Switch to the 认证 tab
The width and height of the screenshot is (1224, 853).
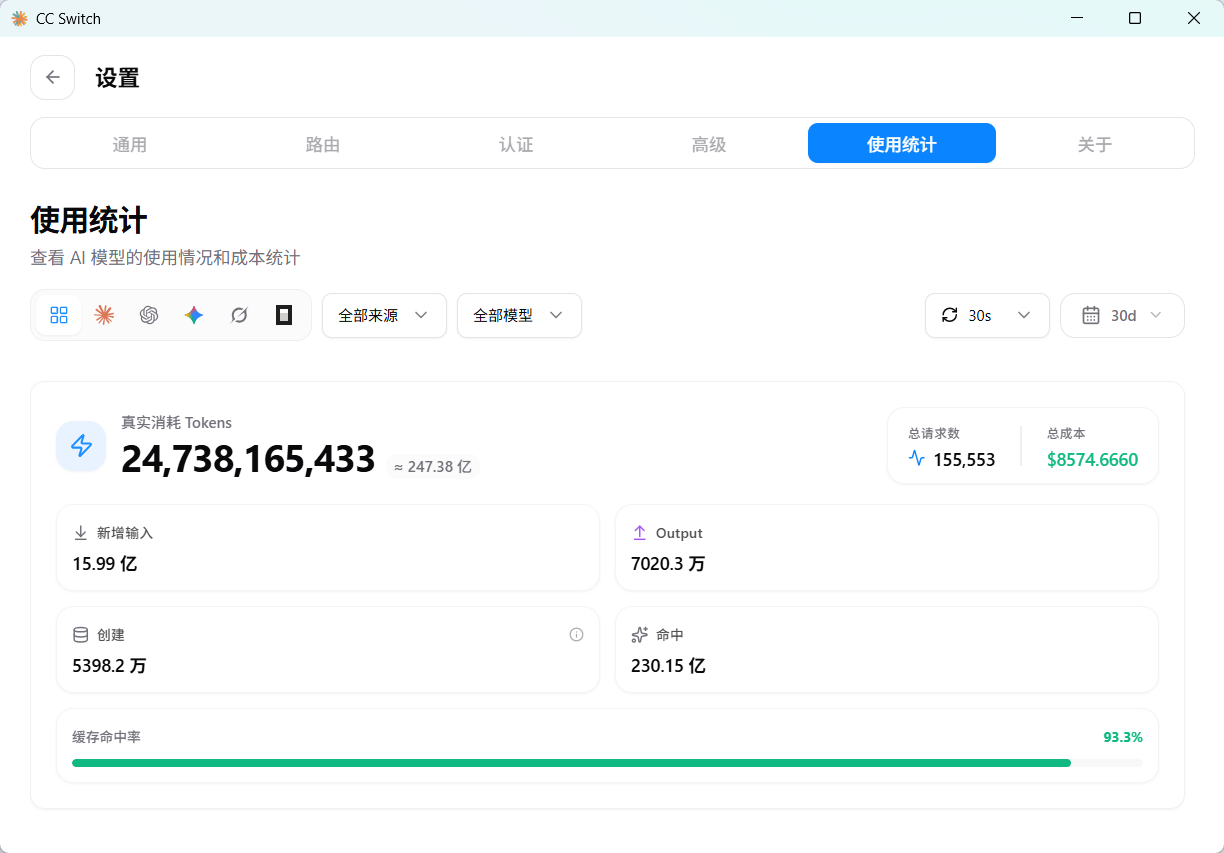click(516, 144)
